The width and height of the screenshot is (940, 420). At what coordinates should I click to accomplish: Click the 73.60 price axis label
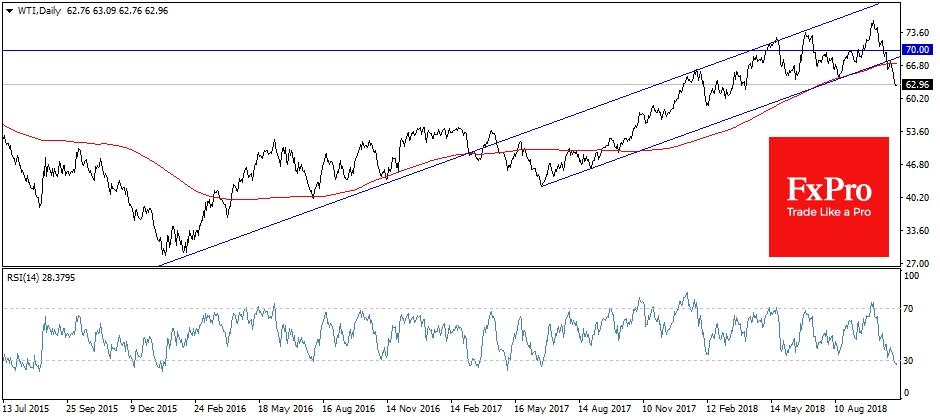point(919,32)
